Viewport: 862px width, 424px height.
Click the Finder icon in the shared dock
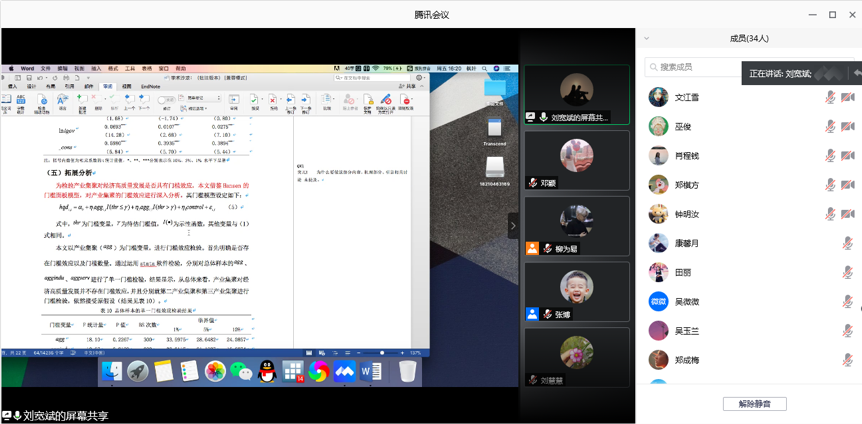point(112,371)
